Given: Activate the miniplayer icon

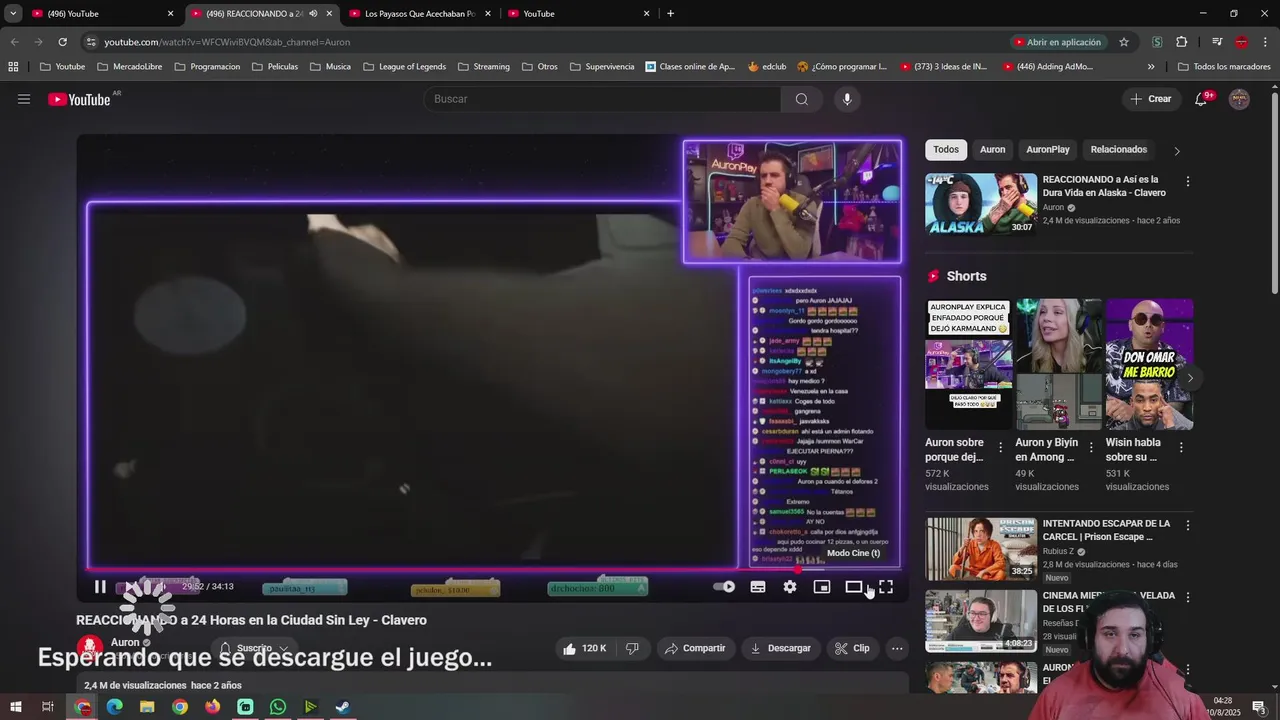Looking at the screenshot, I should [822, 587].
